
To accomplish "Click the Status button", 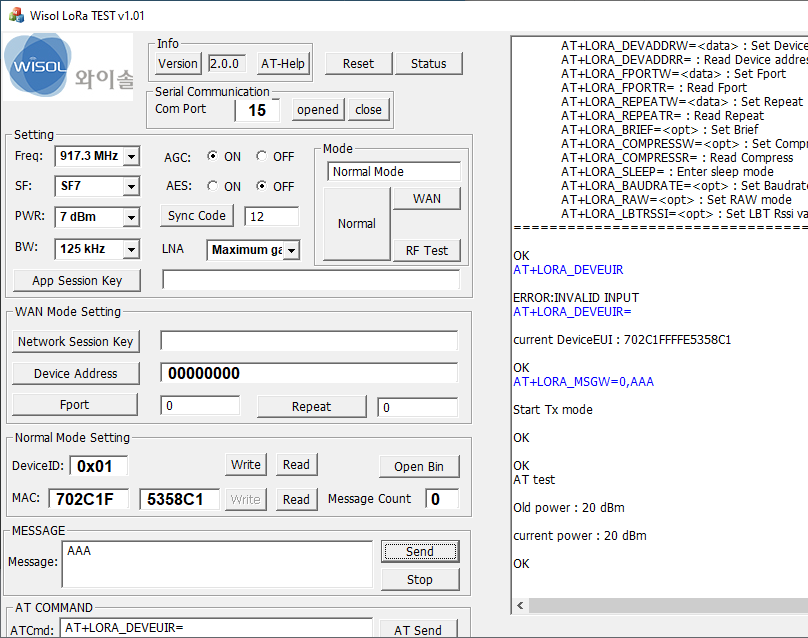I will [429, 64].
